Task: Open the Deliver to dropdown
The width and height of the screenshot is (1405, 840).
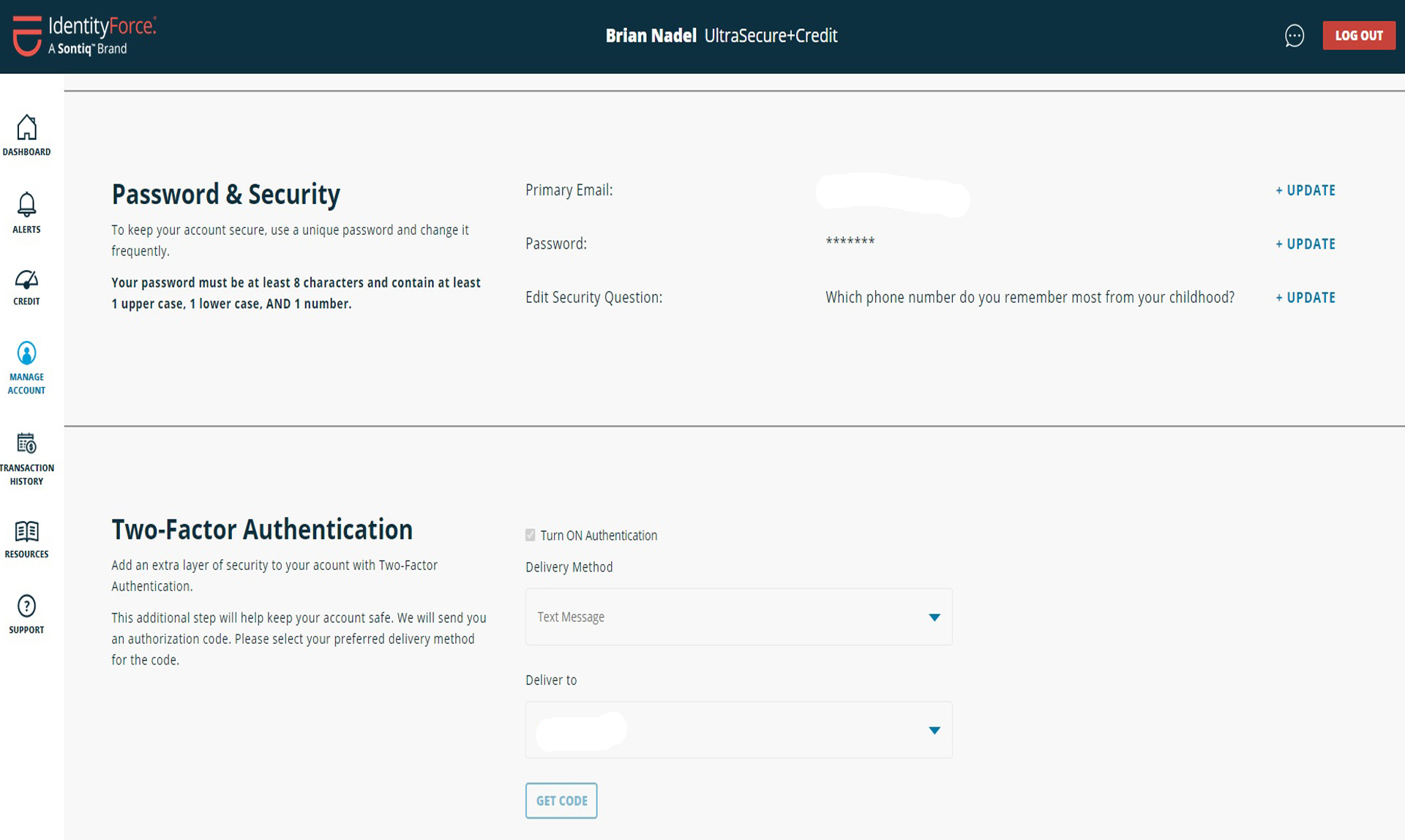Action: tap(738, 730)
